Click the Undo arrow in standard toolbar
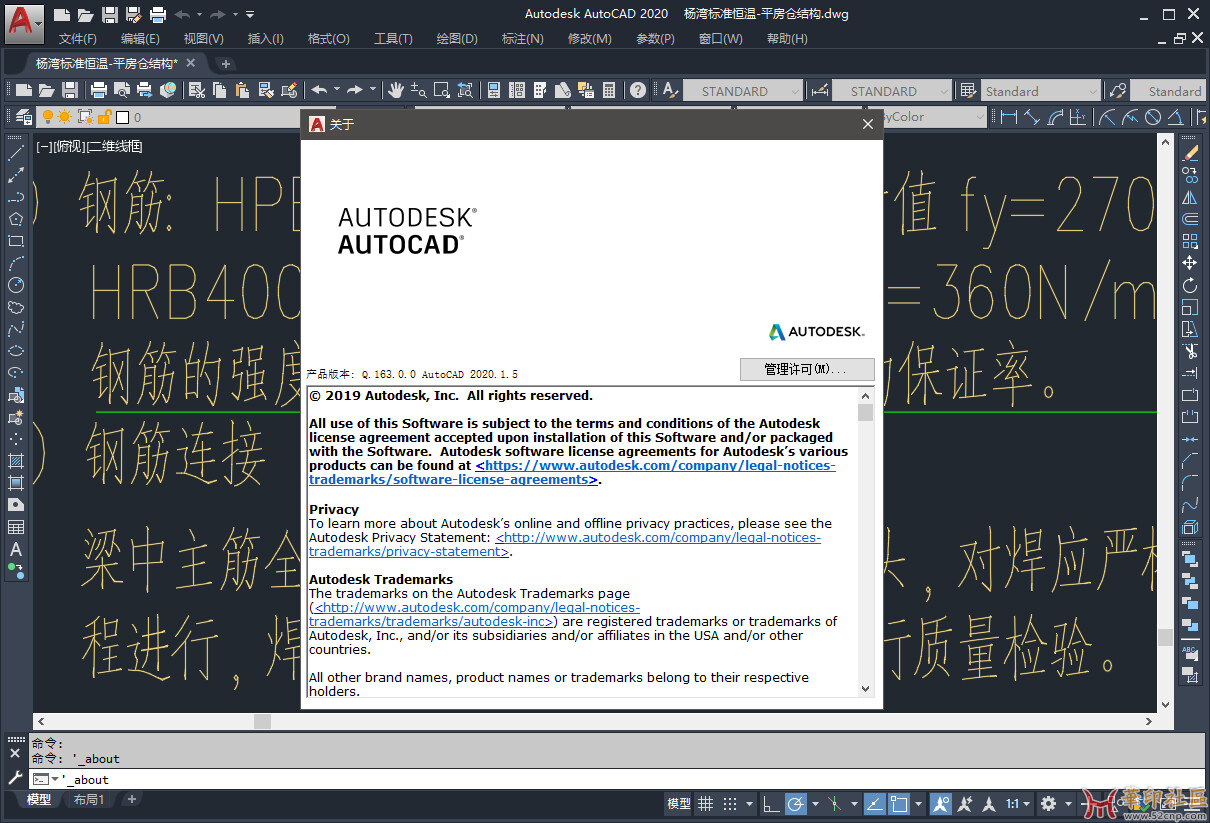Screen dimensions: 1210x823 (x=320, y=90)
